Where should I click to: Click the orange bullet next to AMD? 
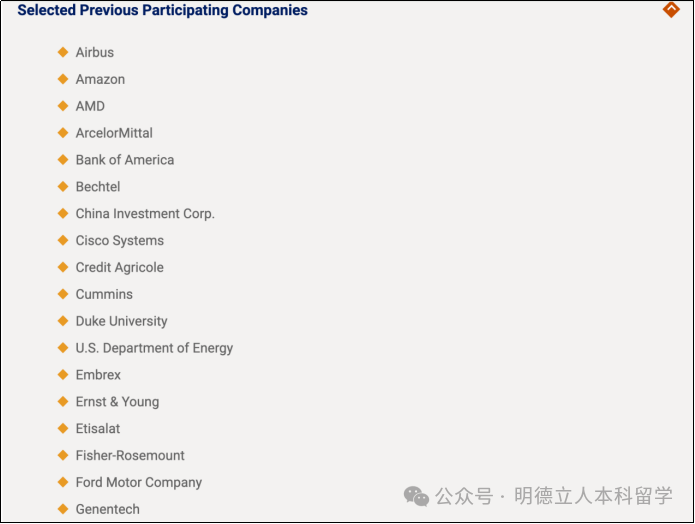tap(63, 106)
